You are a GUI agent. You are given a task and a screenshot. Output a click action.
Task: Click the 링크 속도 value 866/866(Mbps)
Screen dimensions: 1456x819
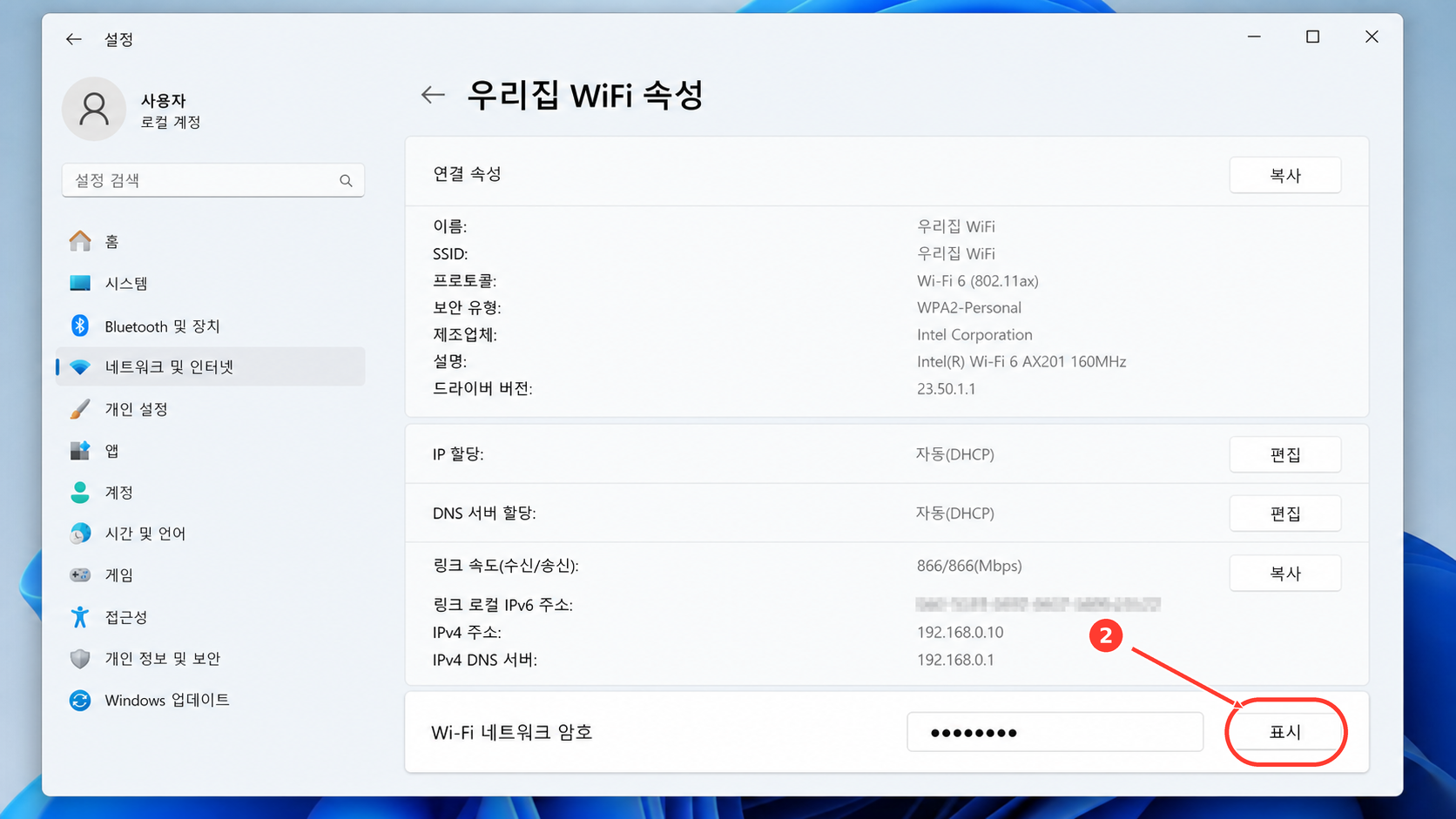point(969,566)
